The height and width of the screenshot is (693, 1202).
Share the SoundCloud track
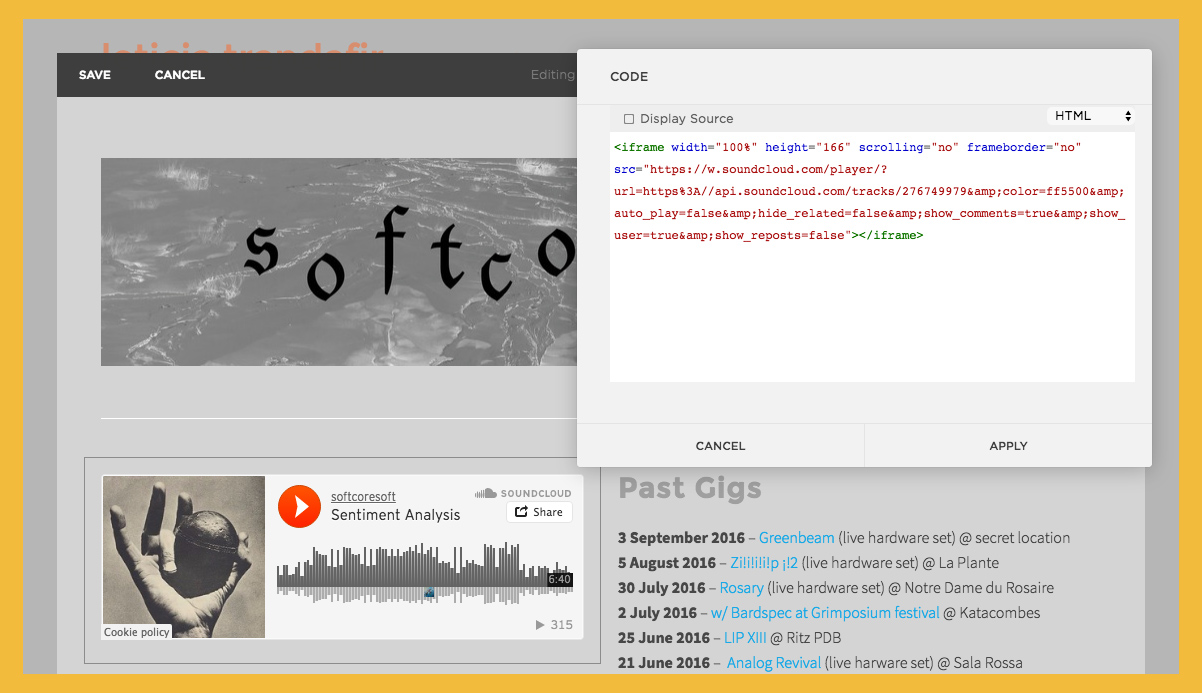click(539, 512)
